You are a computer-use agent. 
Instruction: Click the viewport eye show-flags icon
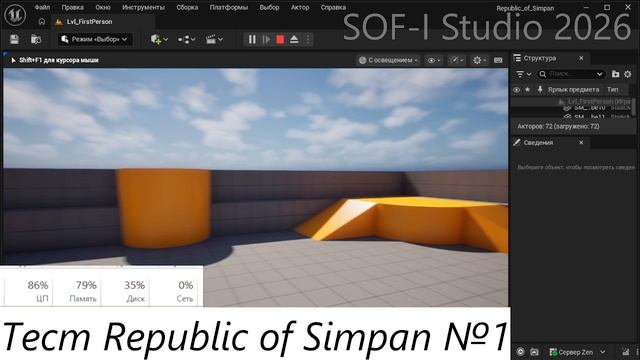431,60
